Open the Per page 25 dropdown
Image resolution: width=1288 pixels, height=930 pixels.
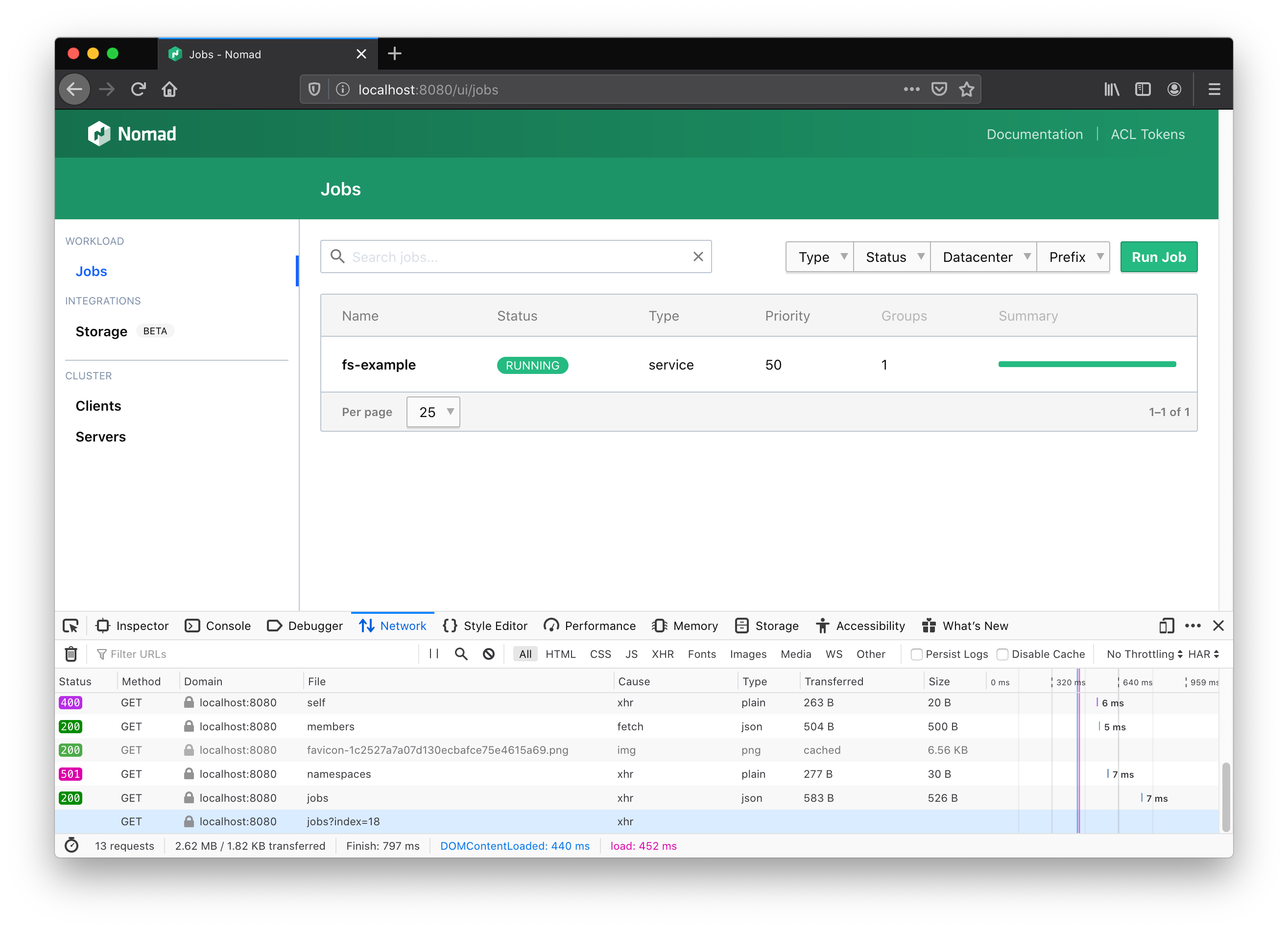(x=433, y=412)
